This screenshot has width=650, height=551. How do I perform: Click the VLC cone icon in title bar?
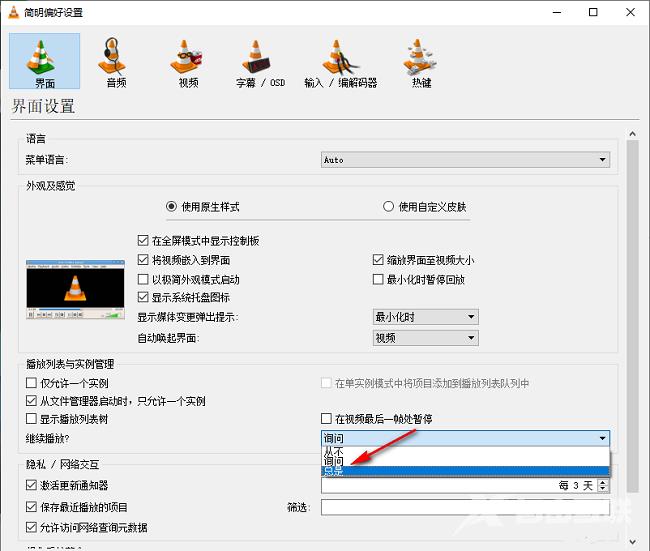pyautogui.click(x=13, y=12)
